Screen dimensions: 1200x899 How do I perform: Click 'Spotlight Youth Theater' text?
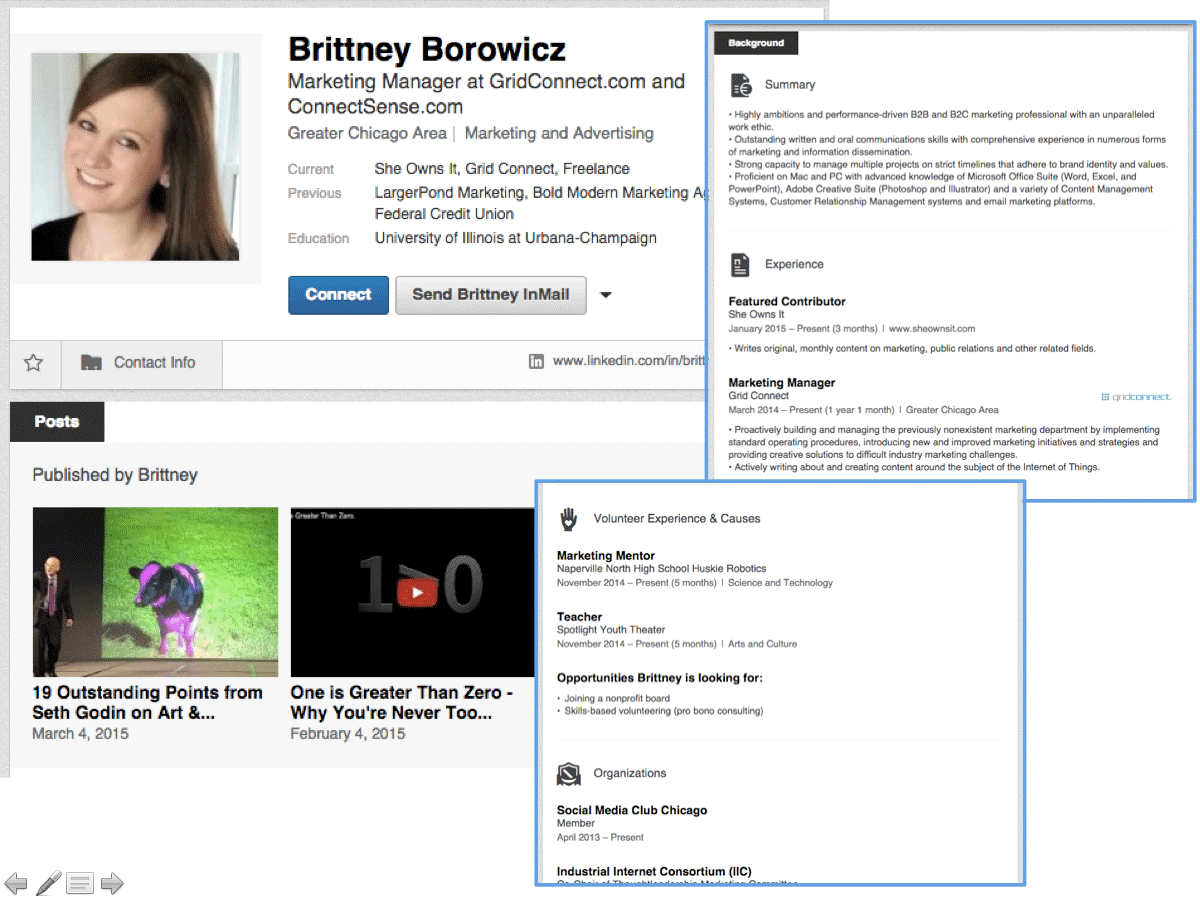pos(611,630)
